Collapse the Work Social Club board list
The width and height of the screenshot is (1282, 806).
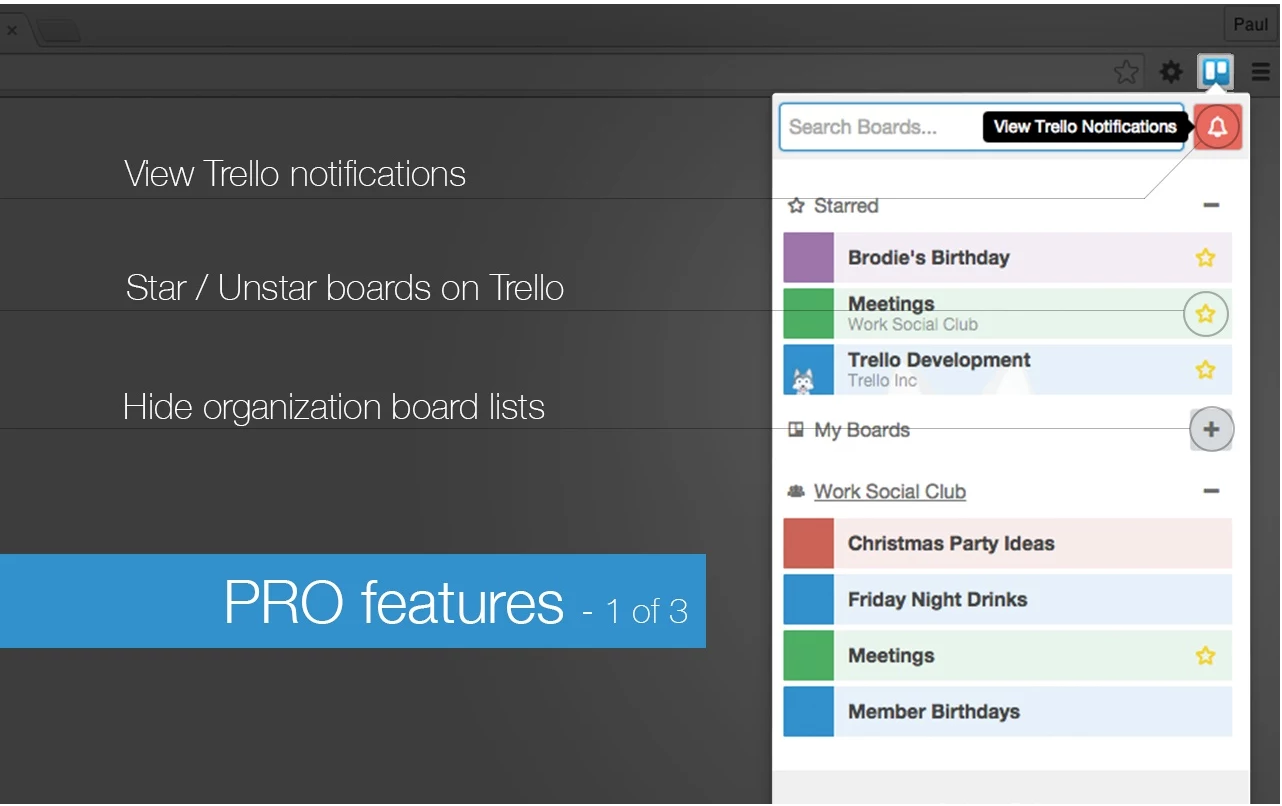[1211, 491]
